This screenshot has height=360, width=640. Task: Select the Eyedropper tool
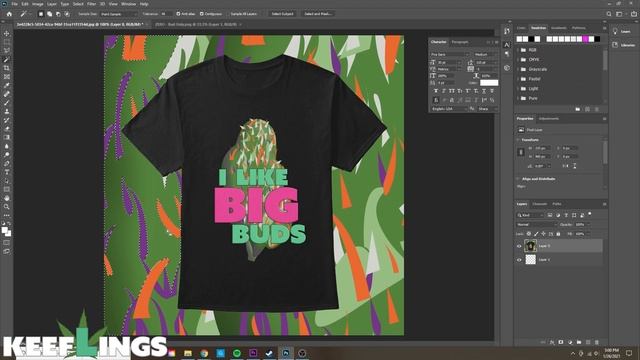(x=7, y=85)
